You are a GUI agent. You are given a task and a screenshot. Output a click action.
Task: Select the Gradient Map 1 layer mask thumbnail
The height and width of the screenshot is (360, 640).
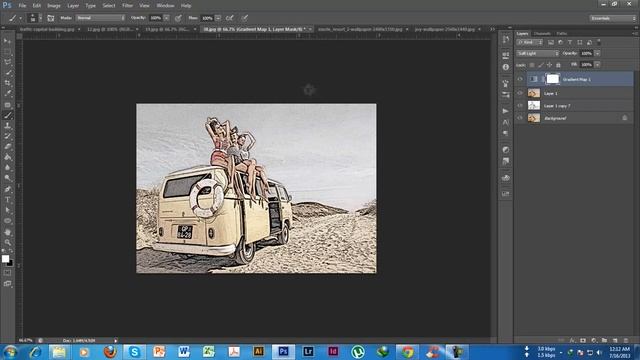(553, 79)
